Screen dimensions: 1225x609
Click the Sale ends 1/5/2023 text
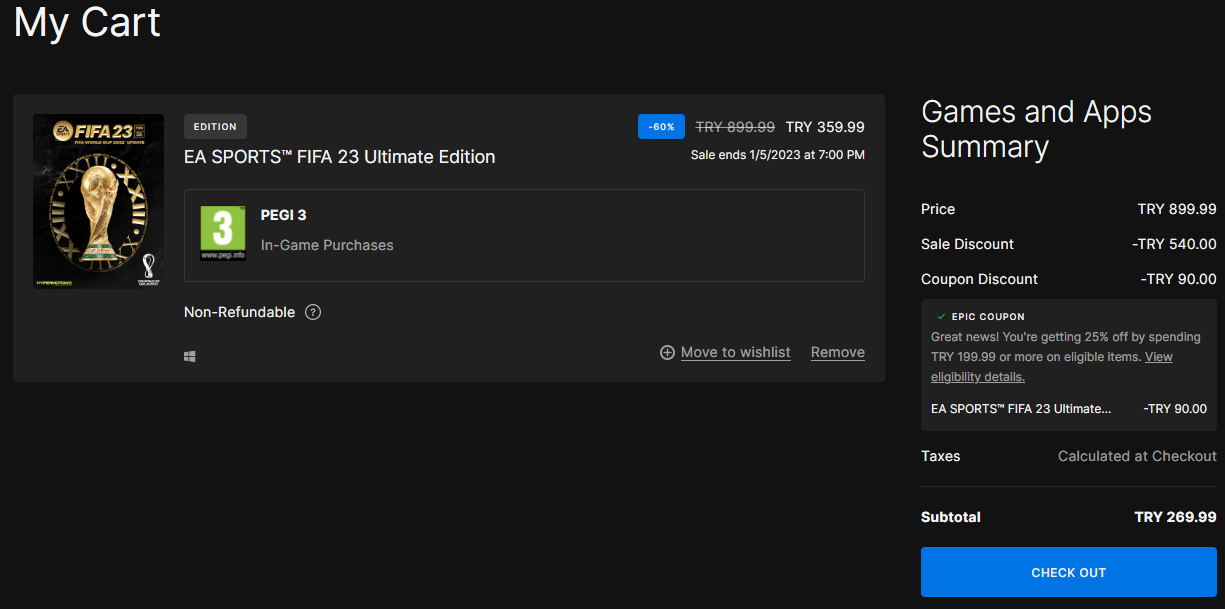(x=778, y=155)
